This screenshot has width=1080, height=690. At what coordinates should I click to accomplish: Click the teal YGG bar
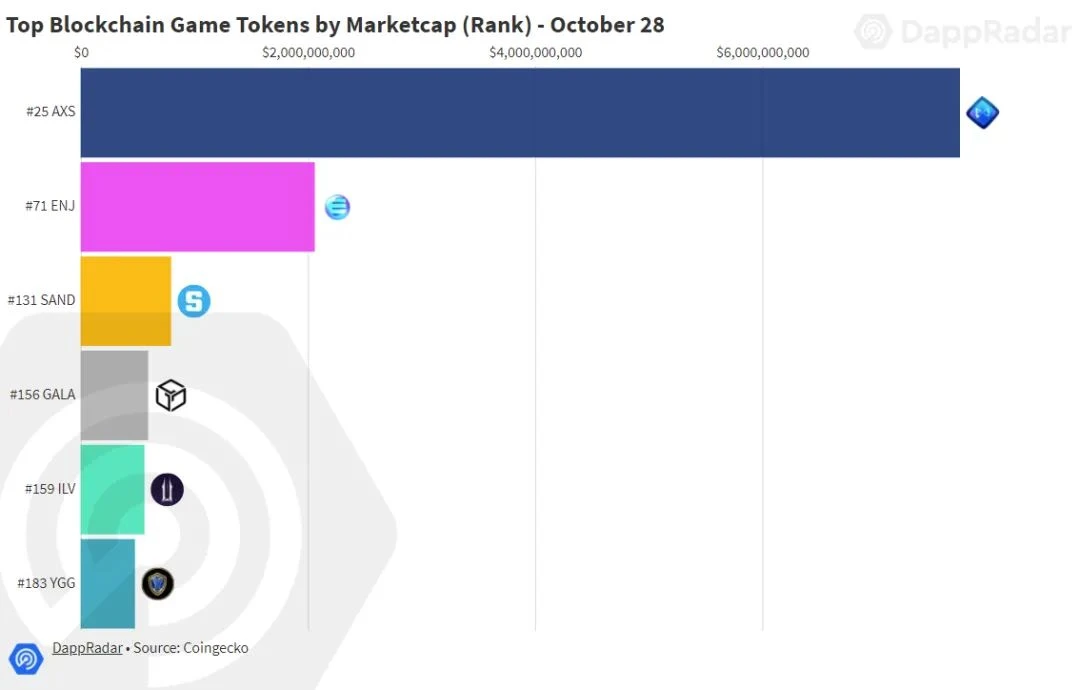pyautogui.click(x=107, y=584)
